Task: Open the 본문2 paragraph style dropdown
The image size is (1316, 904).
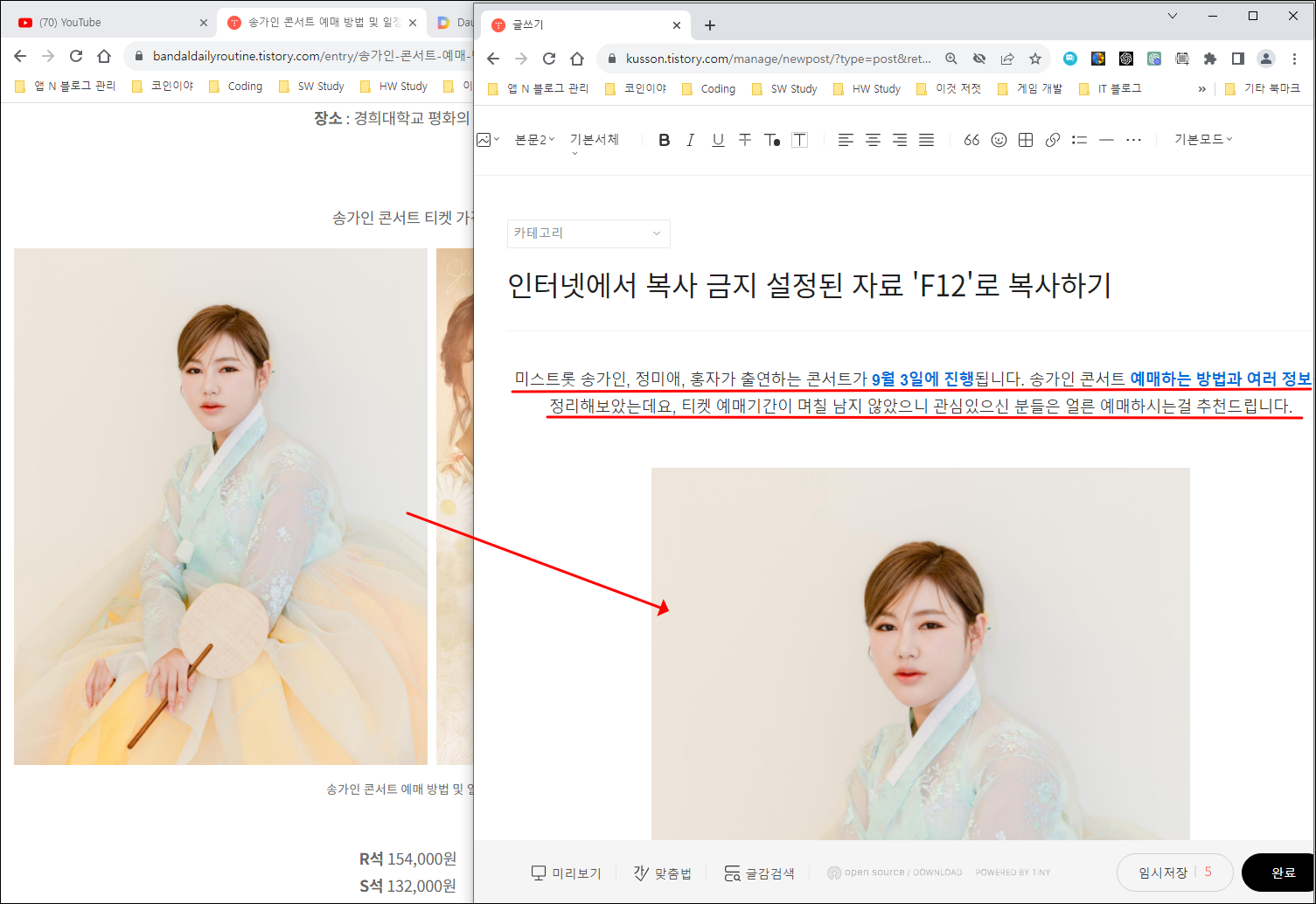Action: 534,140
